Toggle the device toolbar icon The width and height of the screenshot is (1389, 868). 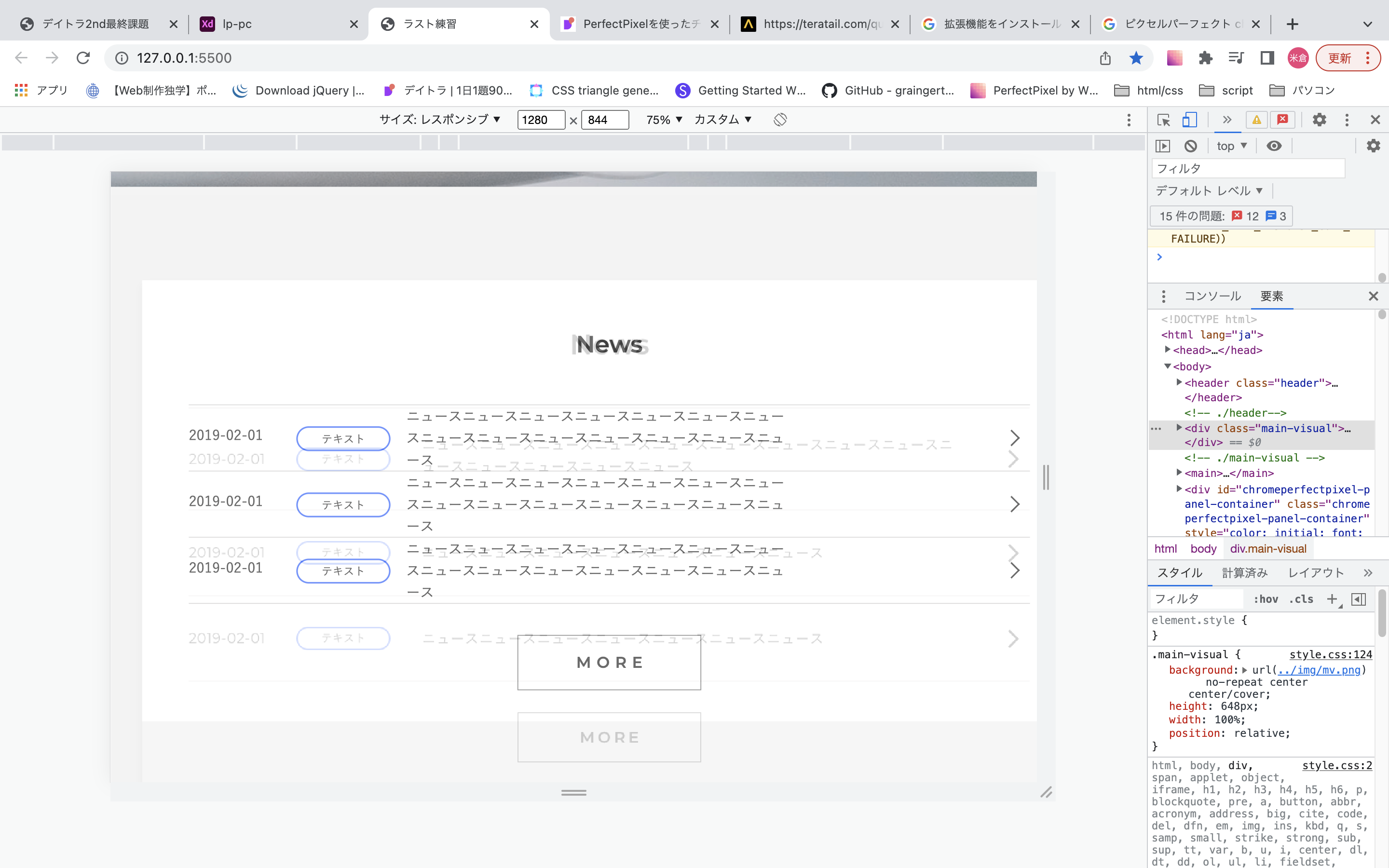(x=1189, y=120)
